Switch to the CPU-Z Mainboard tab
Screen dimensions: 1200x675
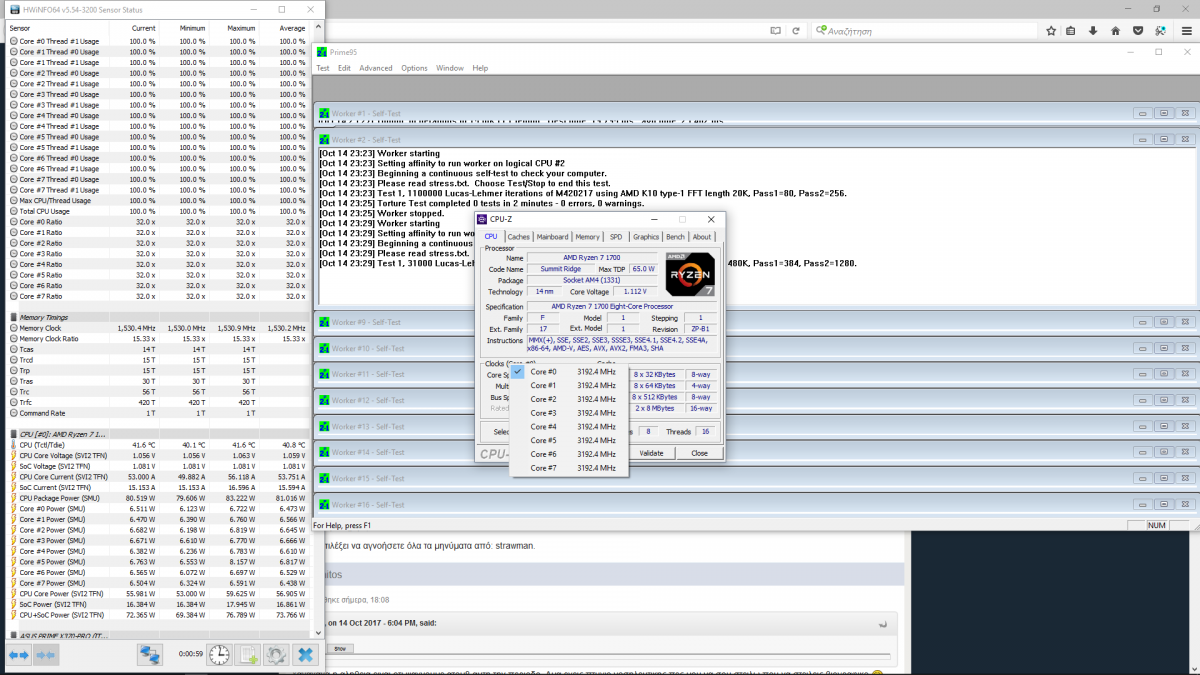coord(552,237)
